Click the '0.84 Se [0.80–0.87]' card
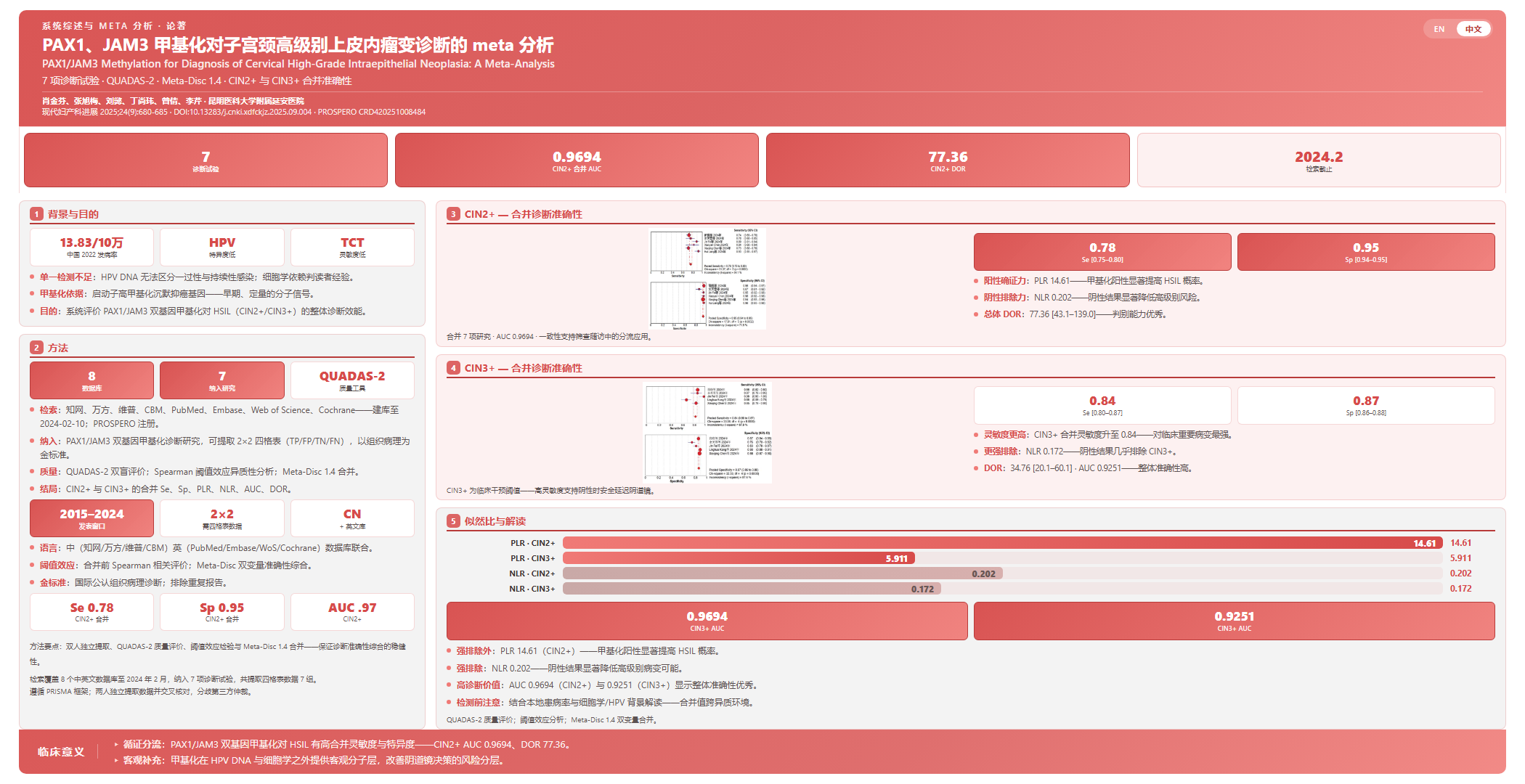This screenshot has width=1525, height=784. 1102,406
